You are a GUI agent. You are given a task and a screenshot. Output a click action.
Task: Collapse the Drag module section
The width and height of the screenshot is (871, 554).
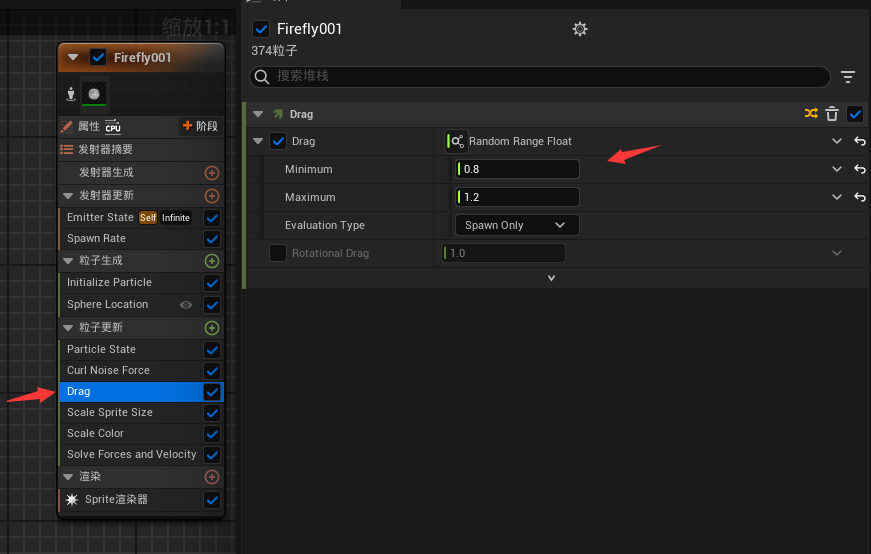click(258, 114)
